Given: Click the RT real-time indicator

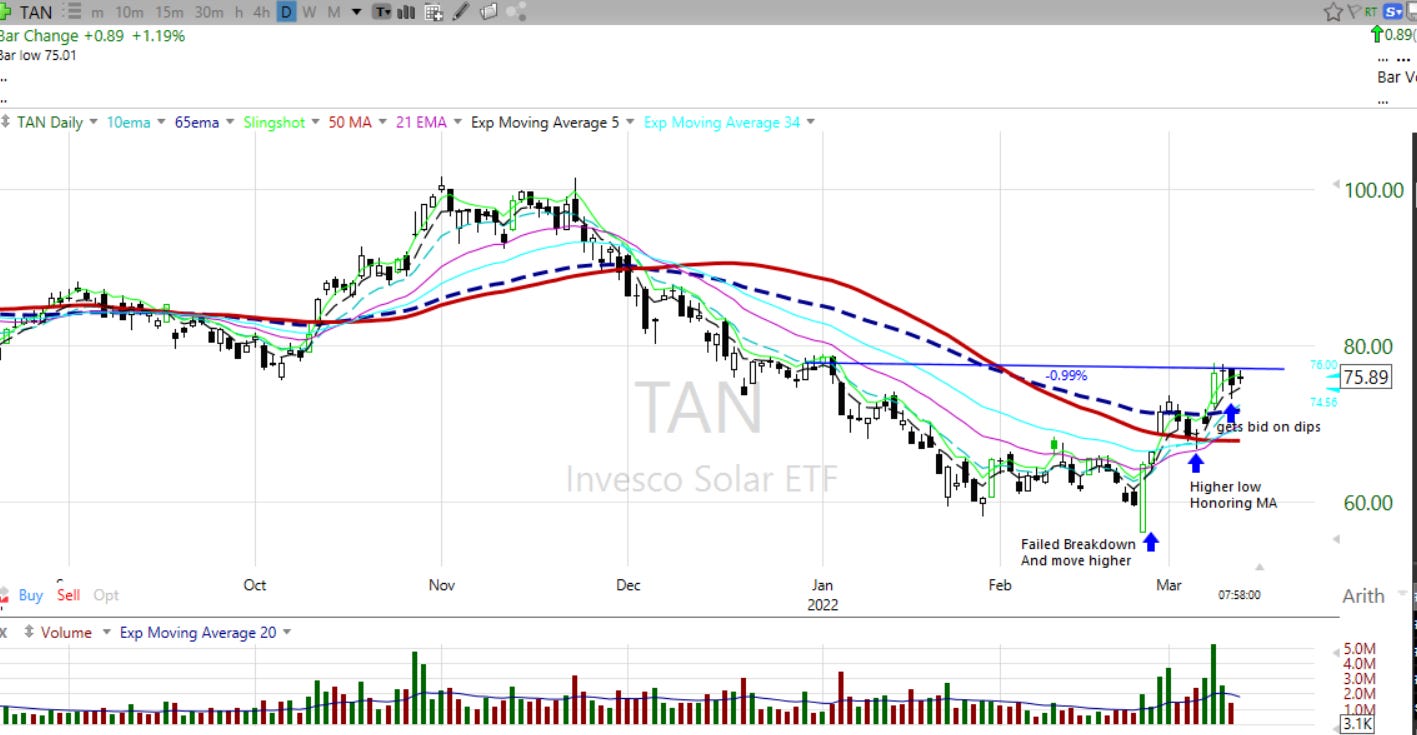Looking at the screenshot, I should click(x=1369, y=12).
